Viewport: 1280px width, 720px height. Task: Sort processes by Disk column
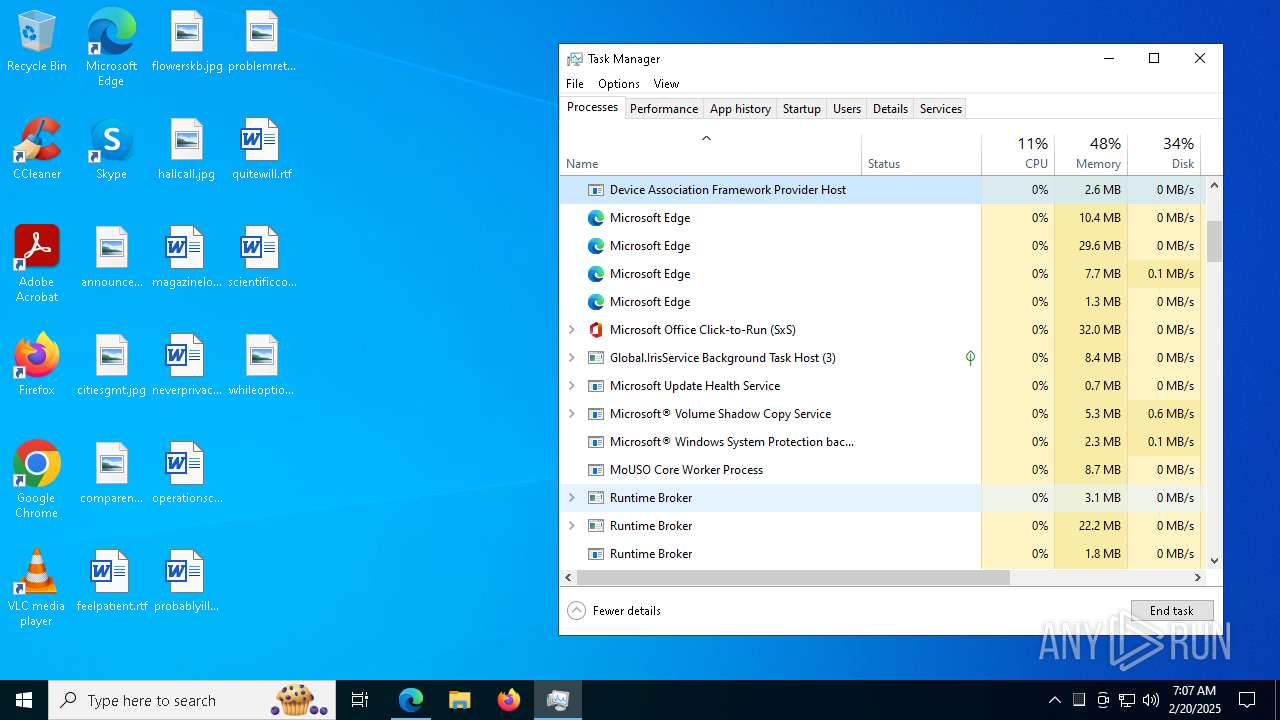tap(1164, 154)
